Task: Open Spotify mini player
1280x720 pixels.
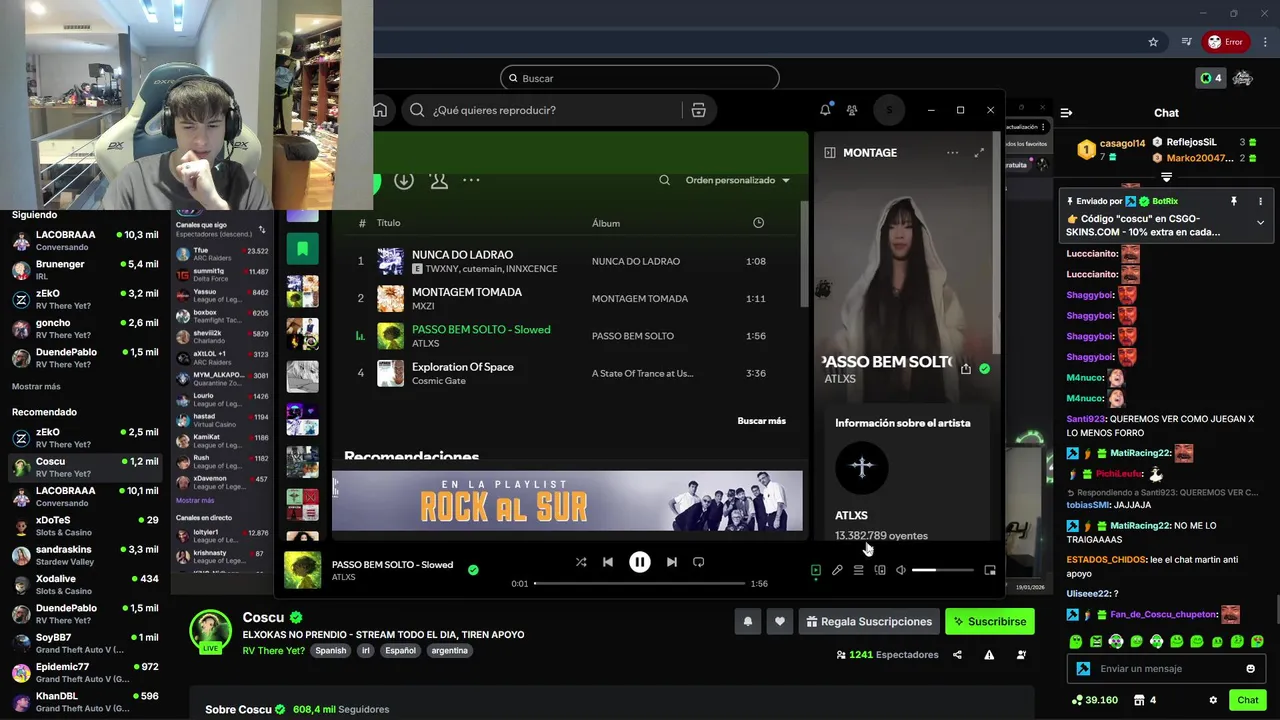Action: 990,570
